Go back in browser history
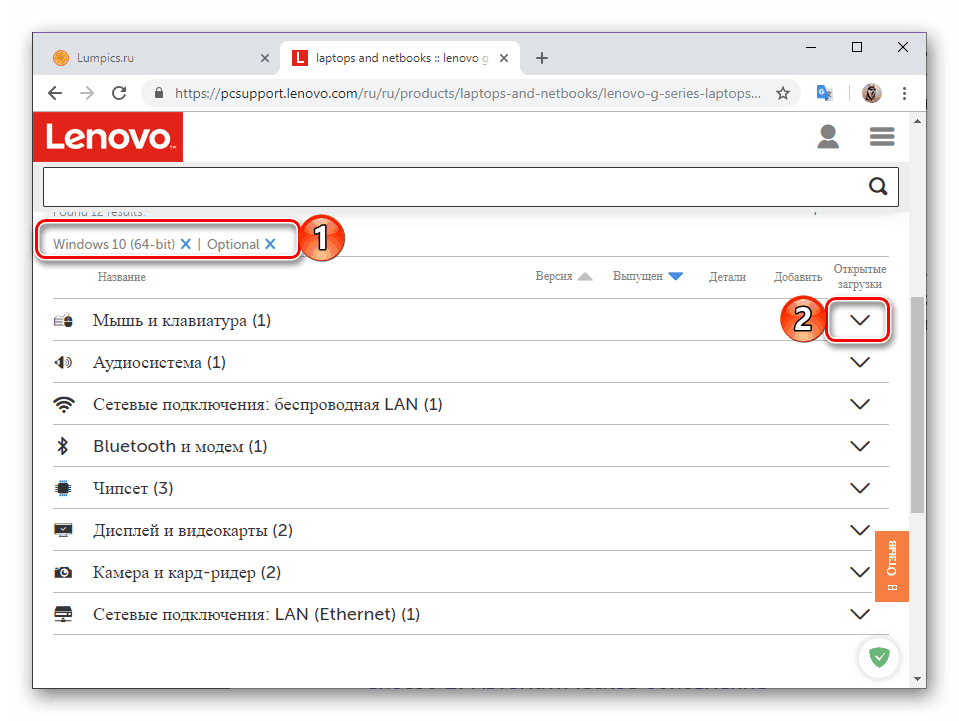This screenshot has width=959, height=721. tap(55, 93)
